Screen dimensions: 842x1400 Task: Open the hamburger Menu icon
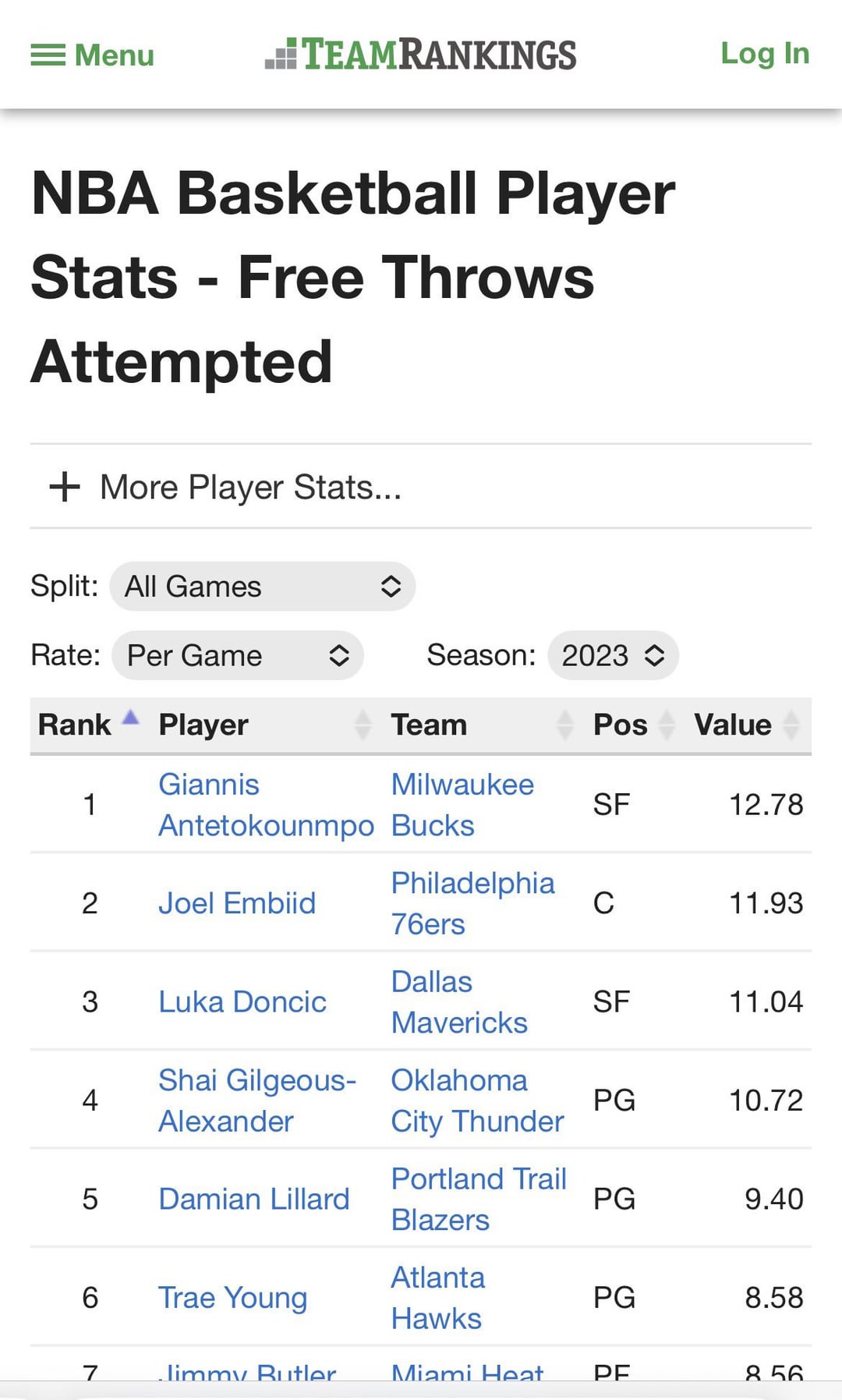[48, 55]
